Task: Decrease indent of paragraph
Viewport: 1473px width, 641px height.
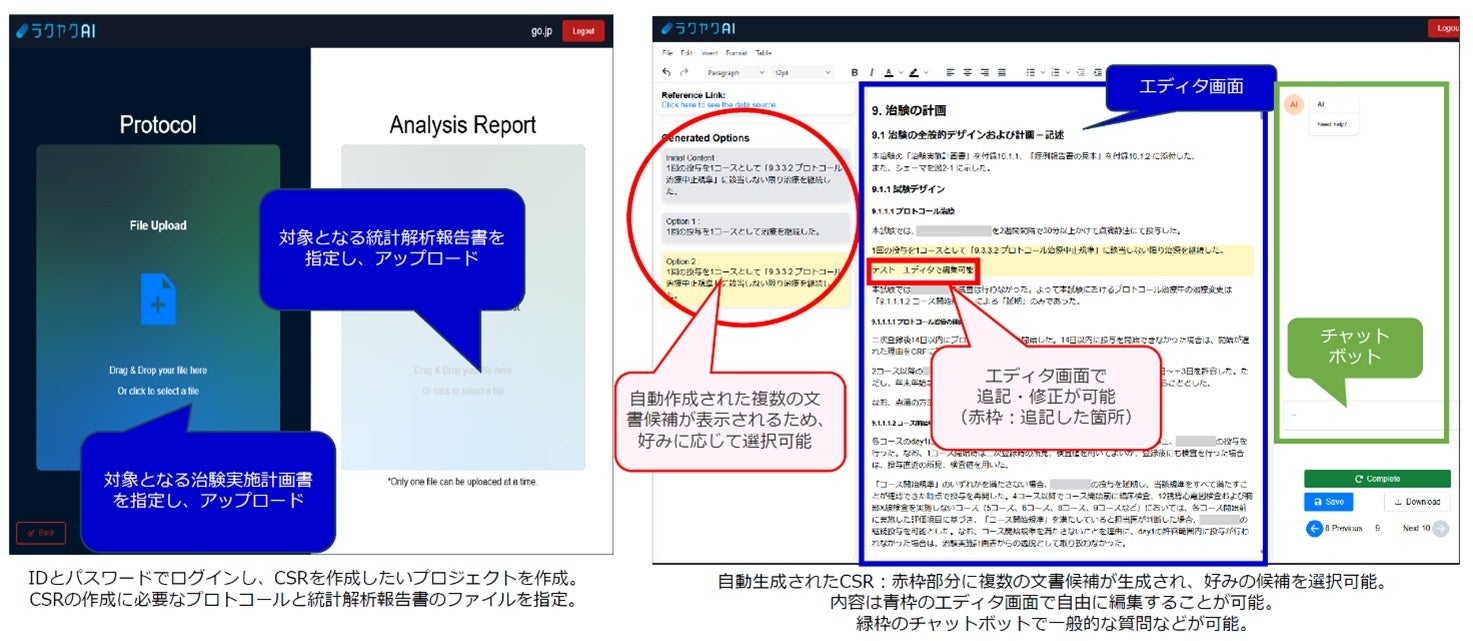Action: click(1083, 72)
